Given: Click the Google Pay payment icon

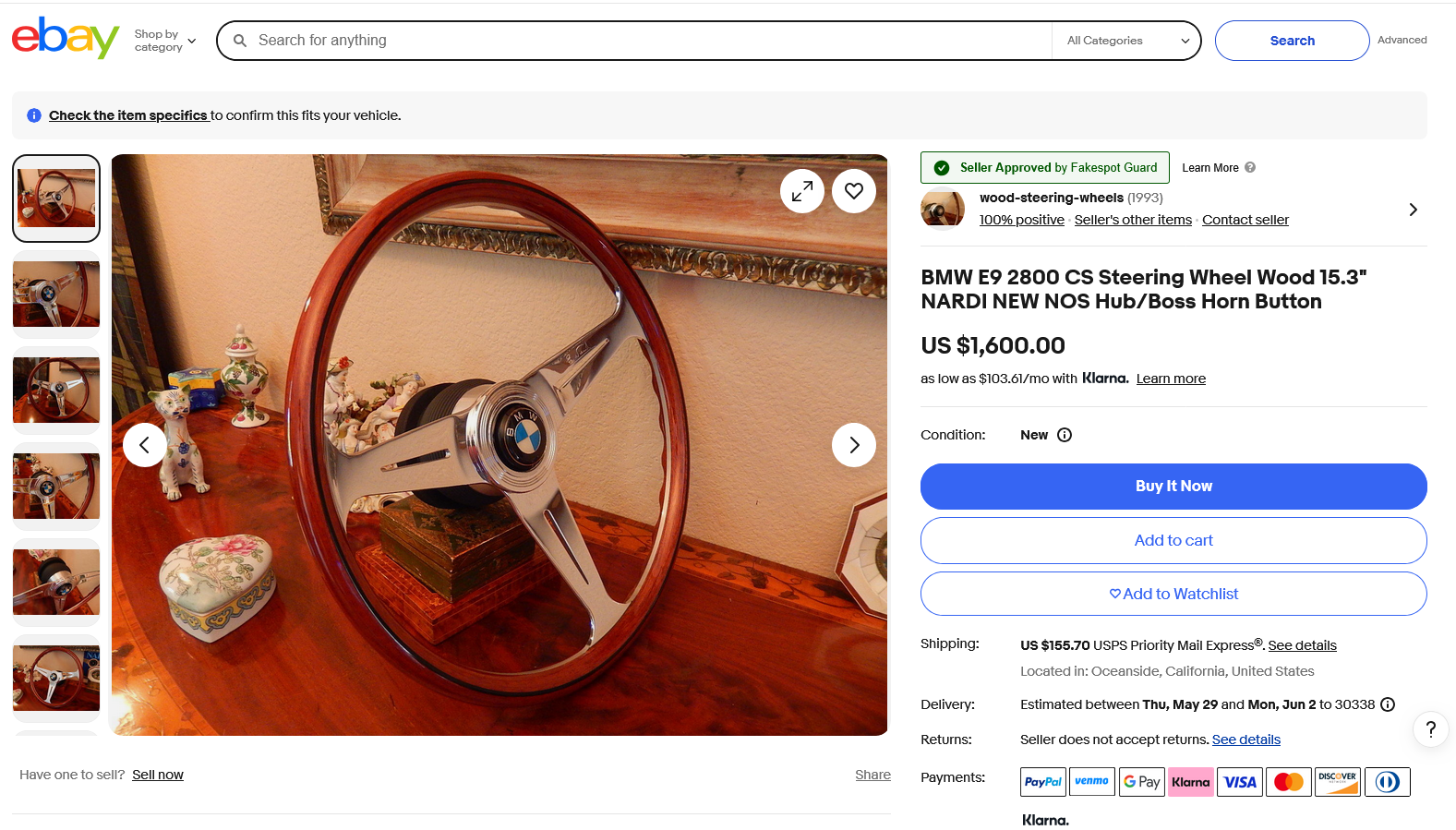Looking at the screenshot, I should [1141, 782].
